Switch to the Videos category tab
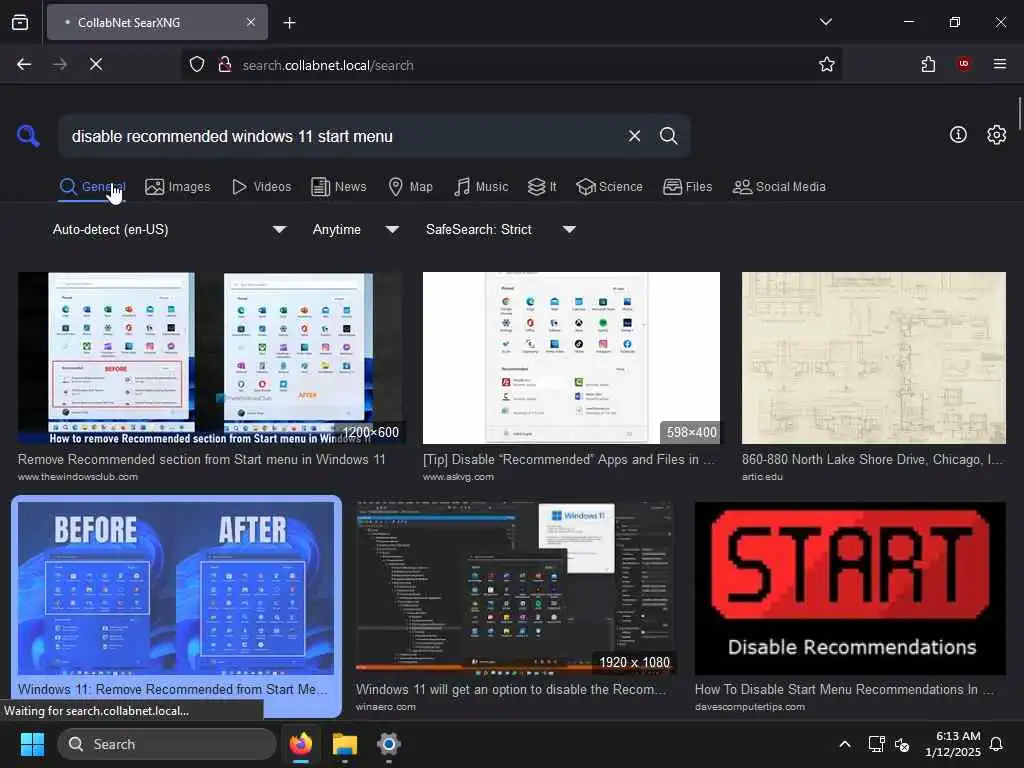This screenshot has width=1024, height=768. (x=262, y=187)
